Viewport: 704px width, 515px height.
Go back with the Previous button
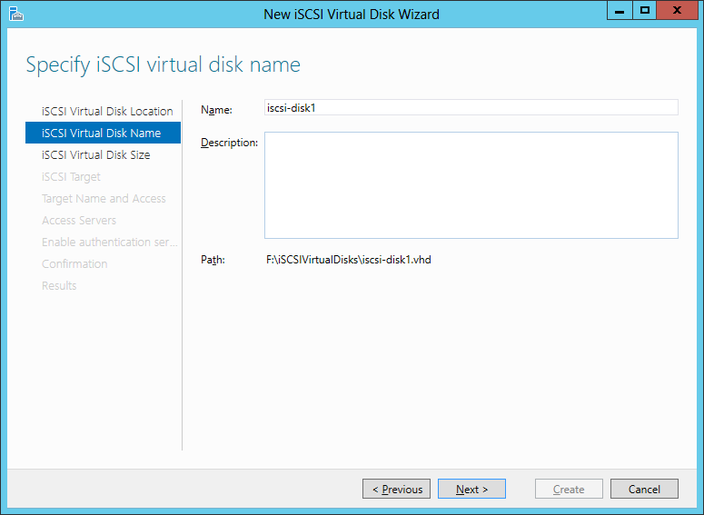396,489
